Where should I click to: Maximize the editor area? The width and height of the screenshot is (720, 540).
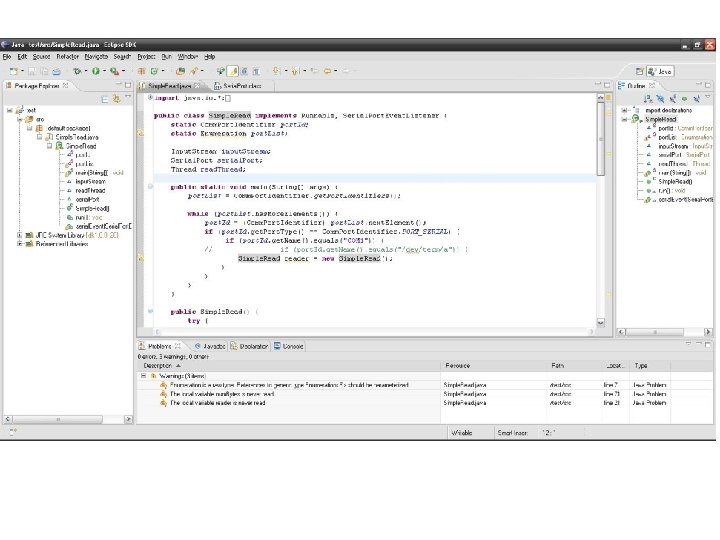[x=605, y=86]
